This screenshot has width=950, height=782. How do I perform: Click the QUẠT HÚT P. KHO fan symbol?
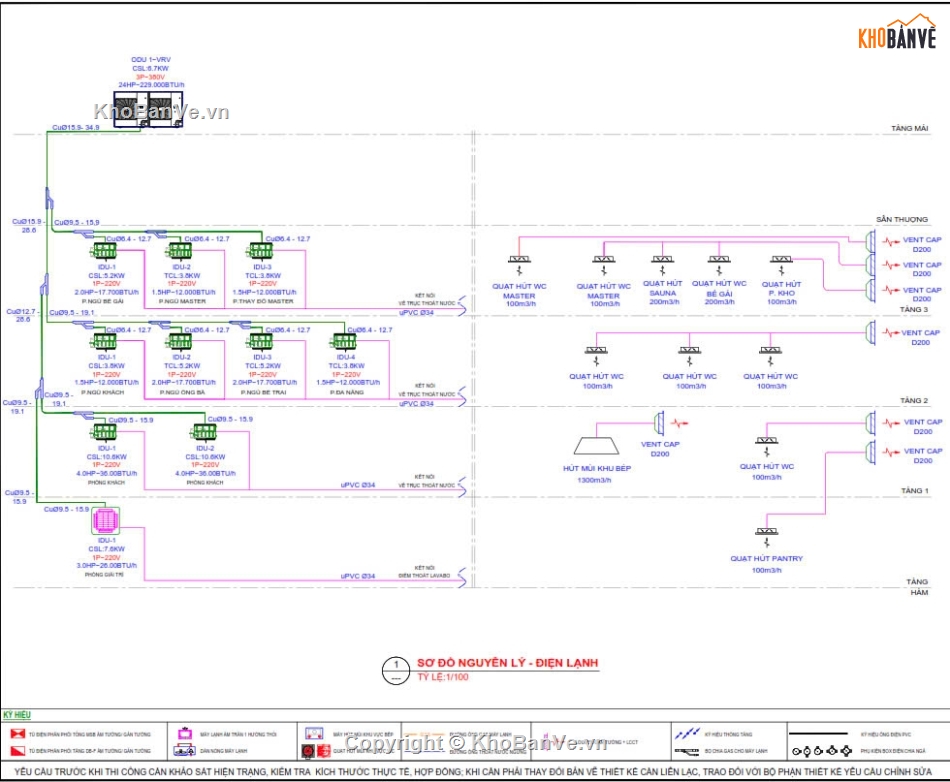pos(781,263)
